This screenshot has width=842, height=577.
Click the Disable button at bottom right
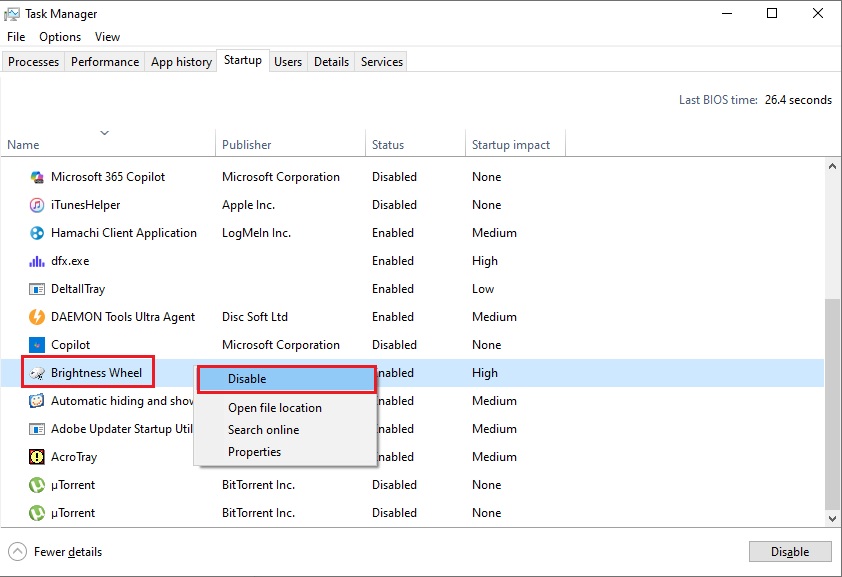[x=790, y=552]
